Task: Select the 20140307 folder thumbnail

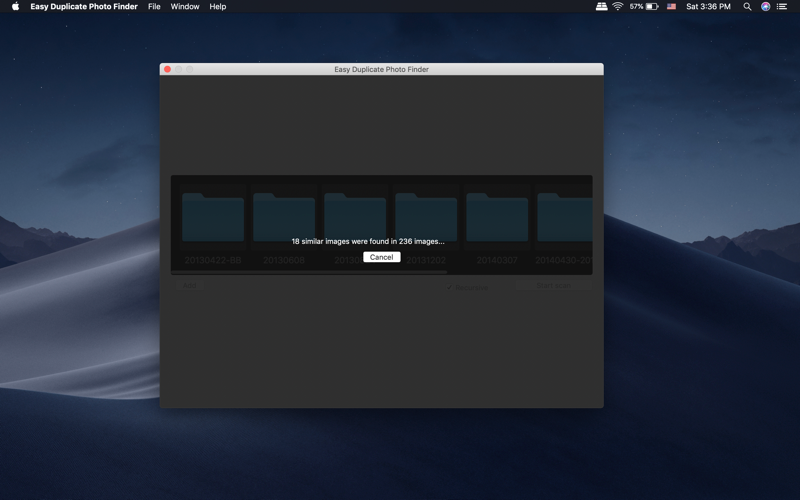Action: (x=497, y=217)
